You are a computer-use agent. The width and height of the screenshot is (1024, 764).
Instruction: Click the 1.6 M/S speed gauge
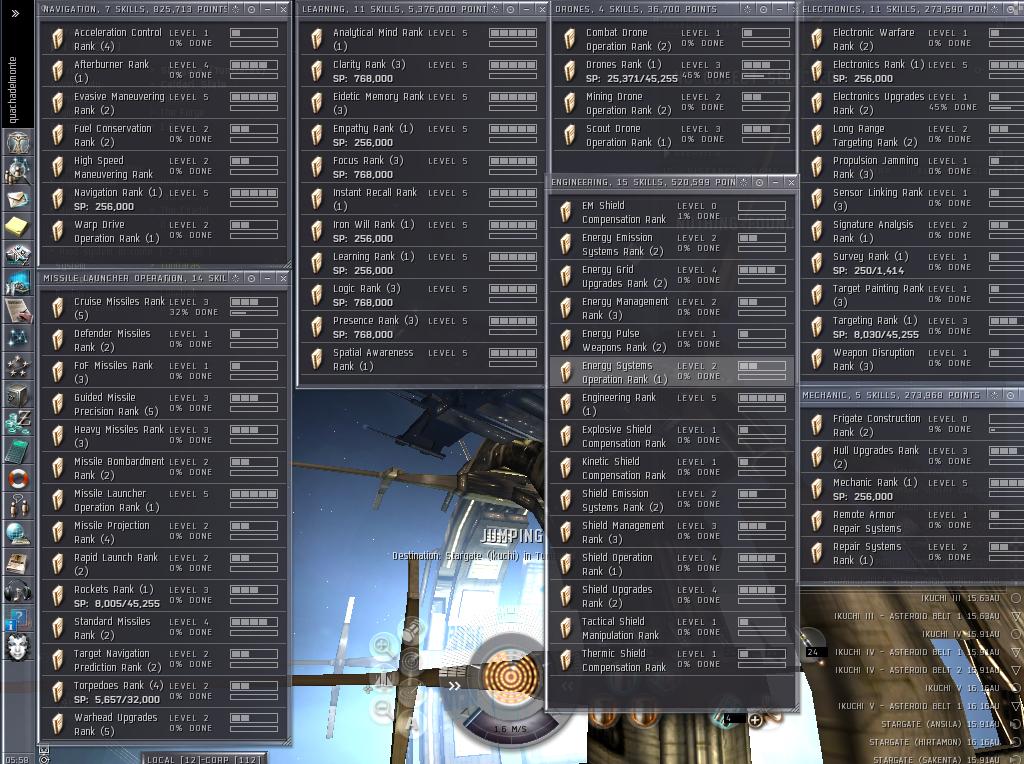[510, 729]
